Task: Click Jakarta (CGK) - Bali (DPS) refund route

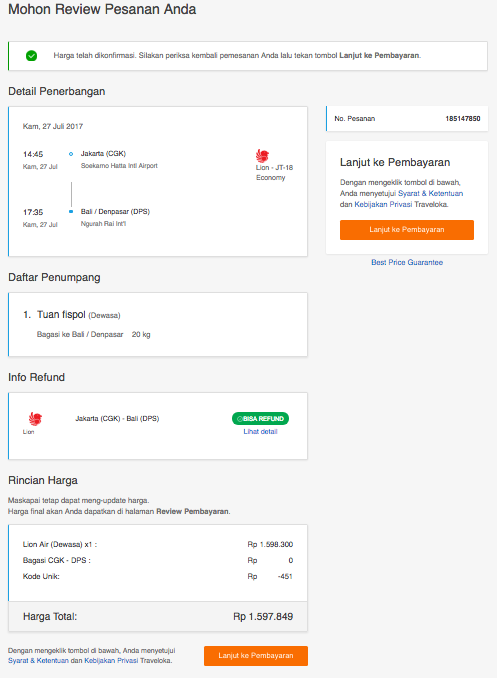Action: coord(117,419)
